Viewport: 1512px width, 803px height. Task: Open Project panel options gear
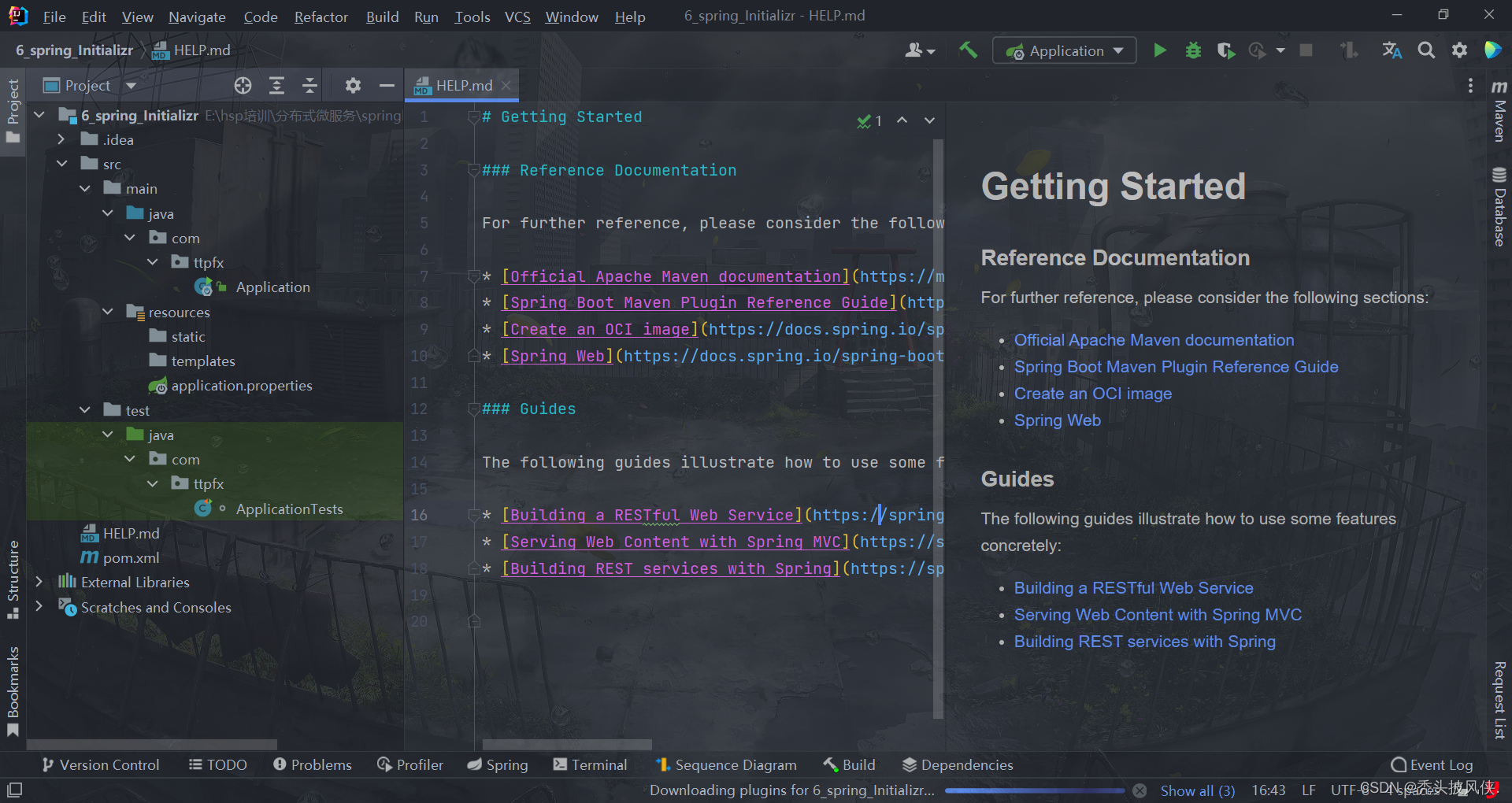pos(353,85)
